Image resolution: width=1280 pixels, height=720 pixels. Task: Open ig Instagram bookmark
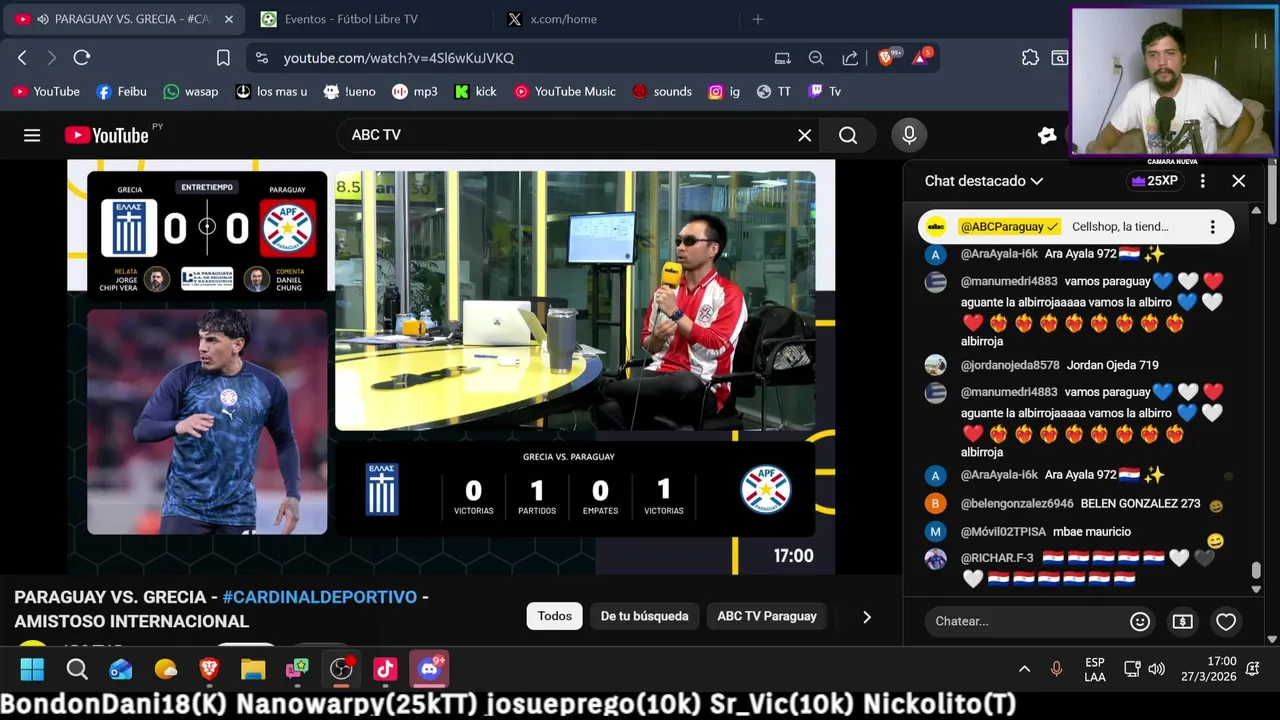click(x=724, y=91)
